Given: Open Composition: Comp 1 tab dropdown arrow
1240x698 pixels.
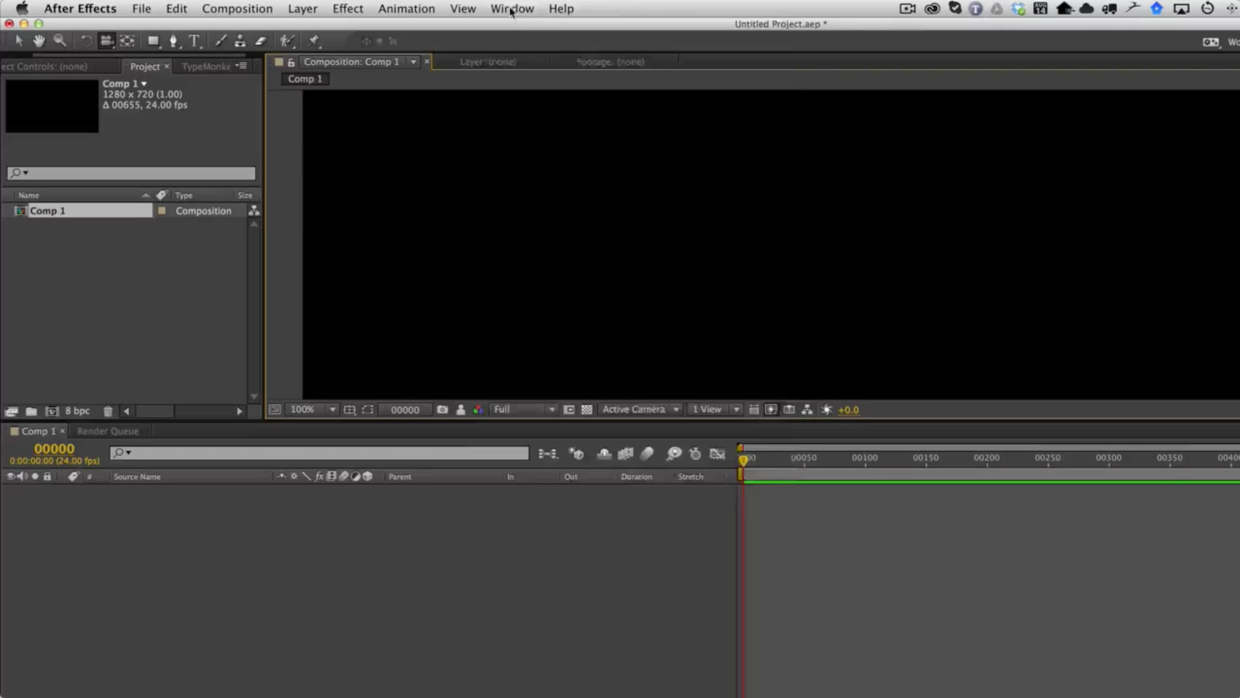Looking at the screenshot, I should [413, 62].
